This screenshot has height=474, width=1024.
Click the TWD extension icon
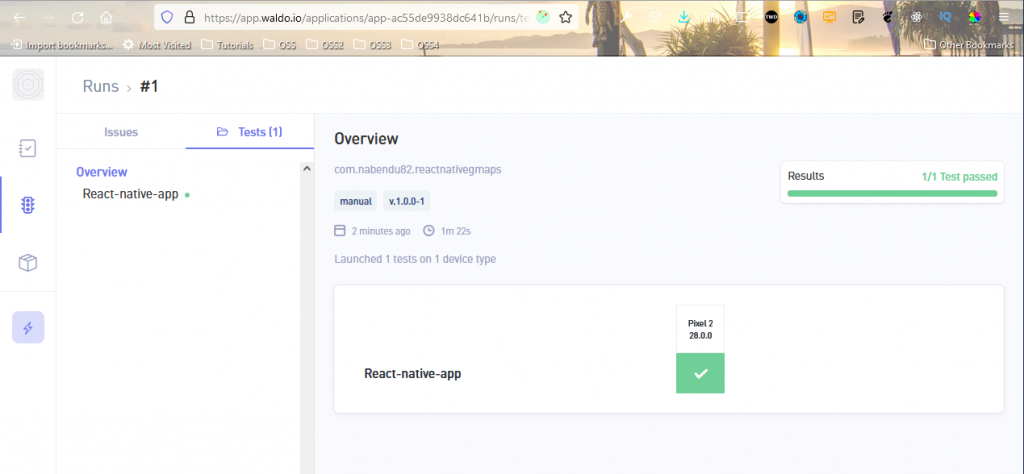pyautogui.click(x=771, y=18)
